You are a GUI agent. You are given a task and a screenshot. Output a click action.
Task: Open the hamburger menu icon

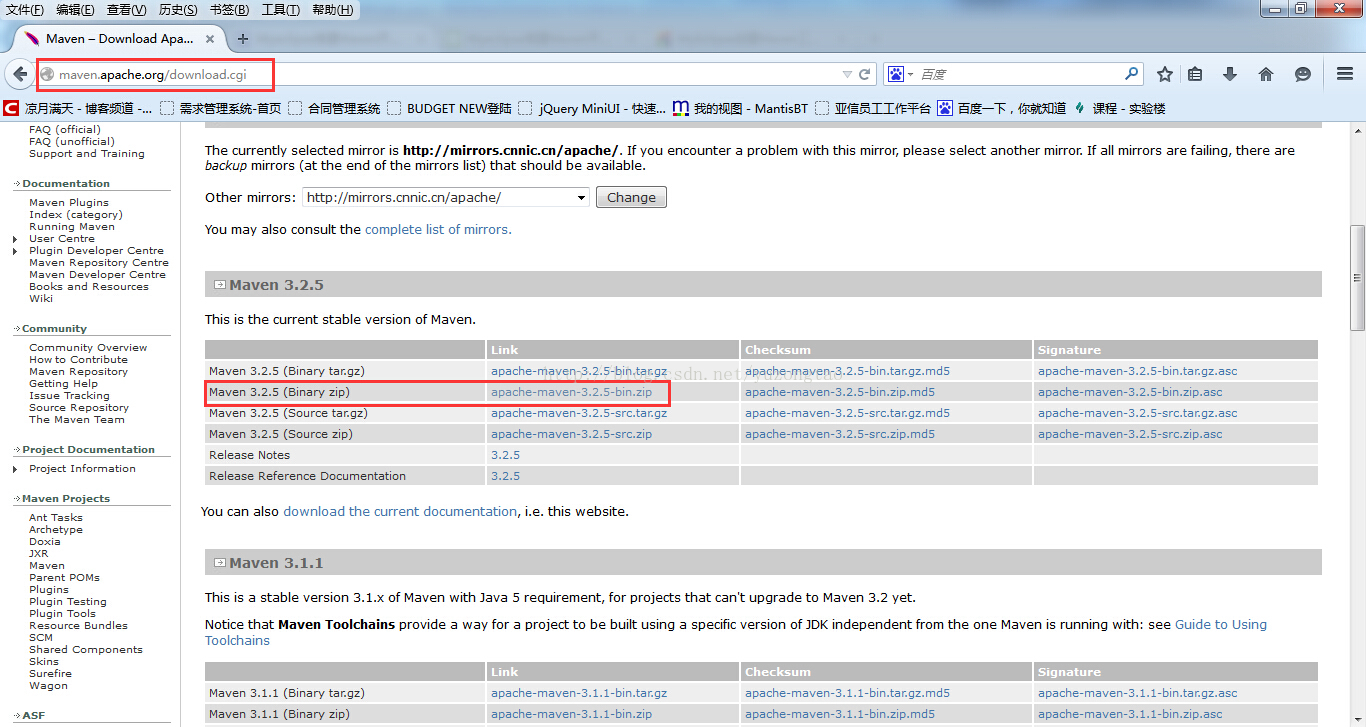tap(1345, 74)
